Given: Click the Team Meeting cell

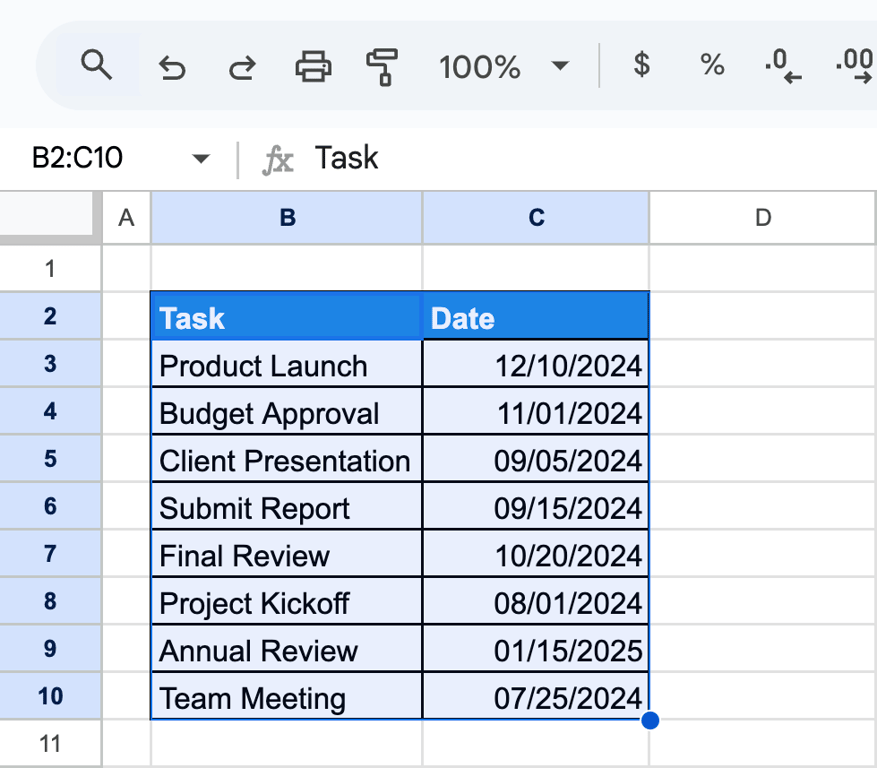Looking at the screenshot, I should point(287,696).
